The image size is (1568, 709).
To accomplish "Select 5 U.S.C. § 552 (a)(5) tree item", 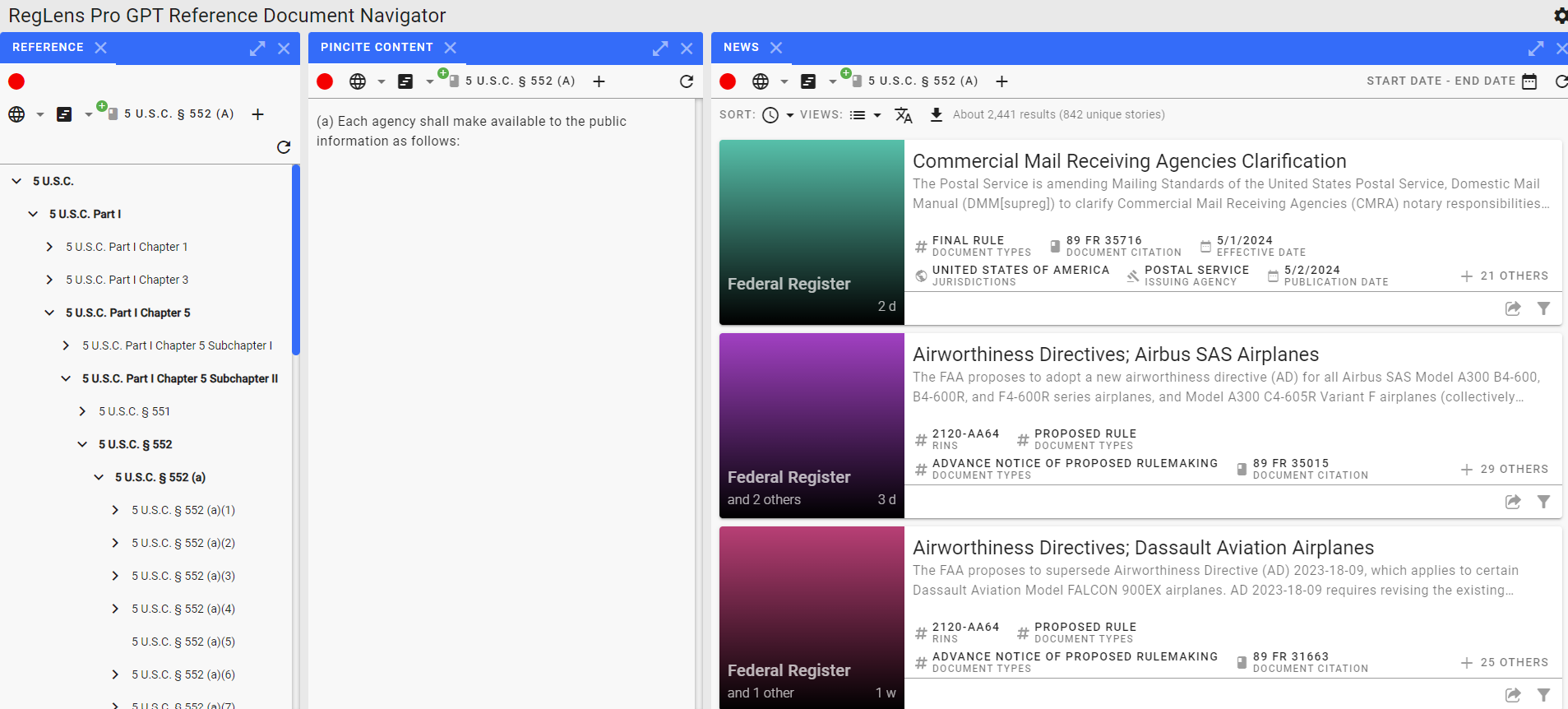I will point(183,642).
